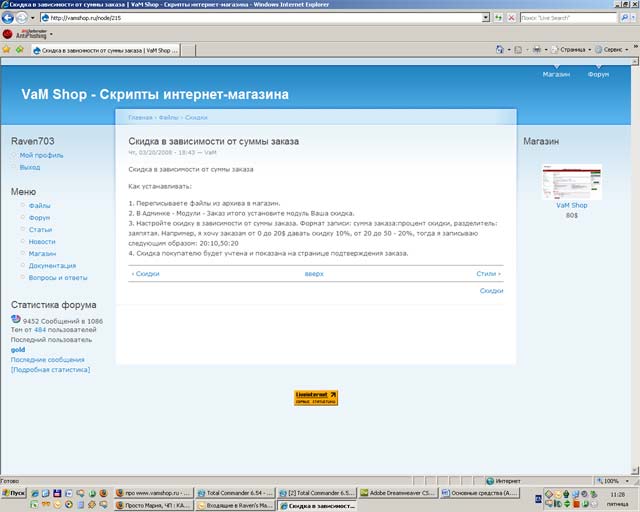Open the Страница (Page) menu
This screenshot has height=512, width=640.
tap(571, 49)
